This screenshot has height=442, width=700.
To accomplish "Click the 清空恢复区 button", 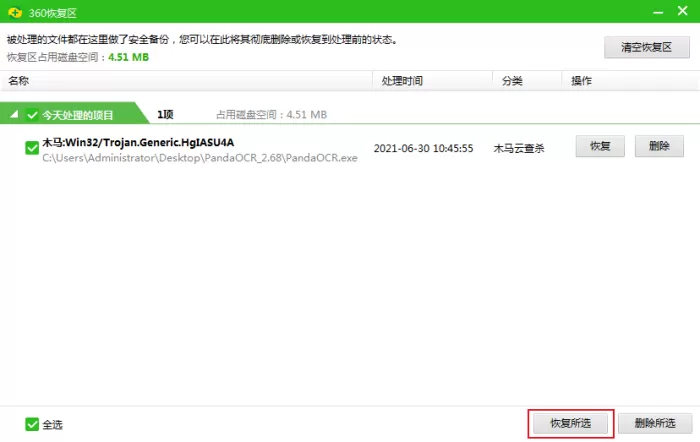I will 646,47.
